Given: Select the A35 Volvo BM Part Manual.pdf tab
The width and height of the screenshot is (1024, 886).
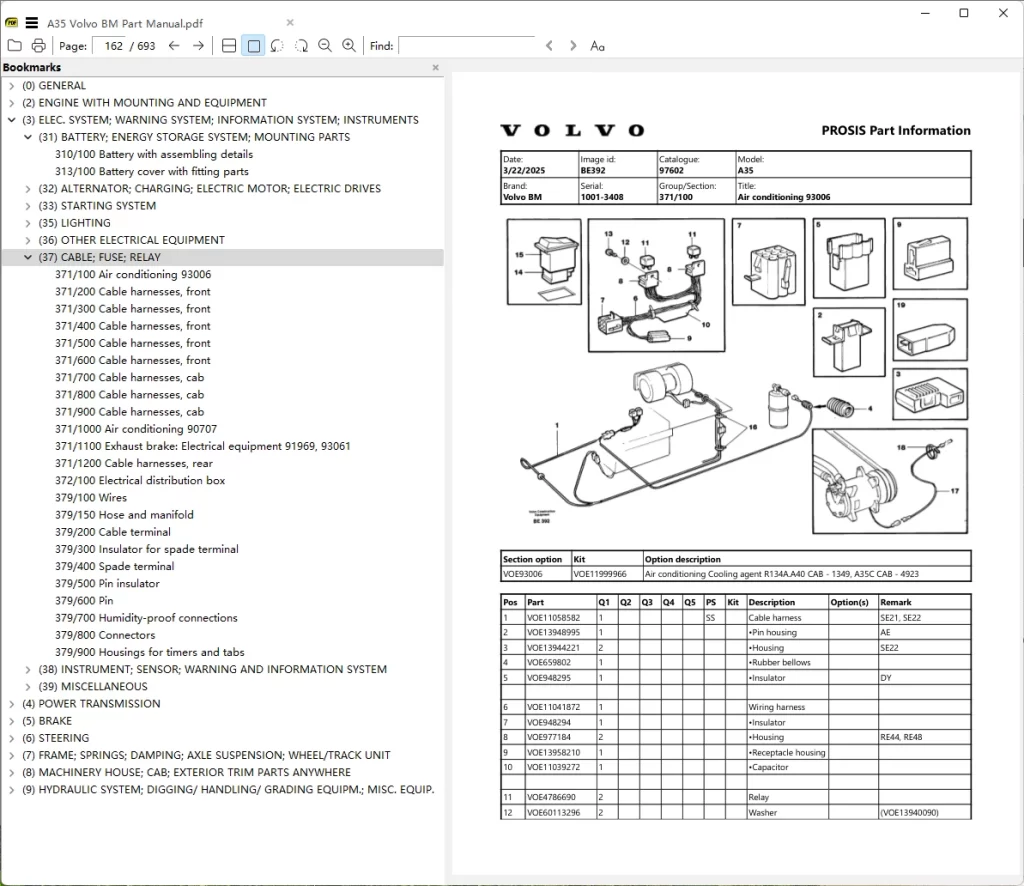Looking at the screenshot, I should click(125, 24).
